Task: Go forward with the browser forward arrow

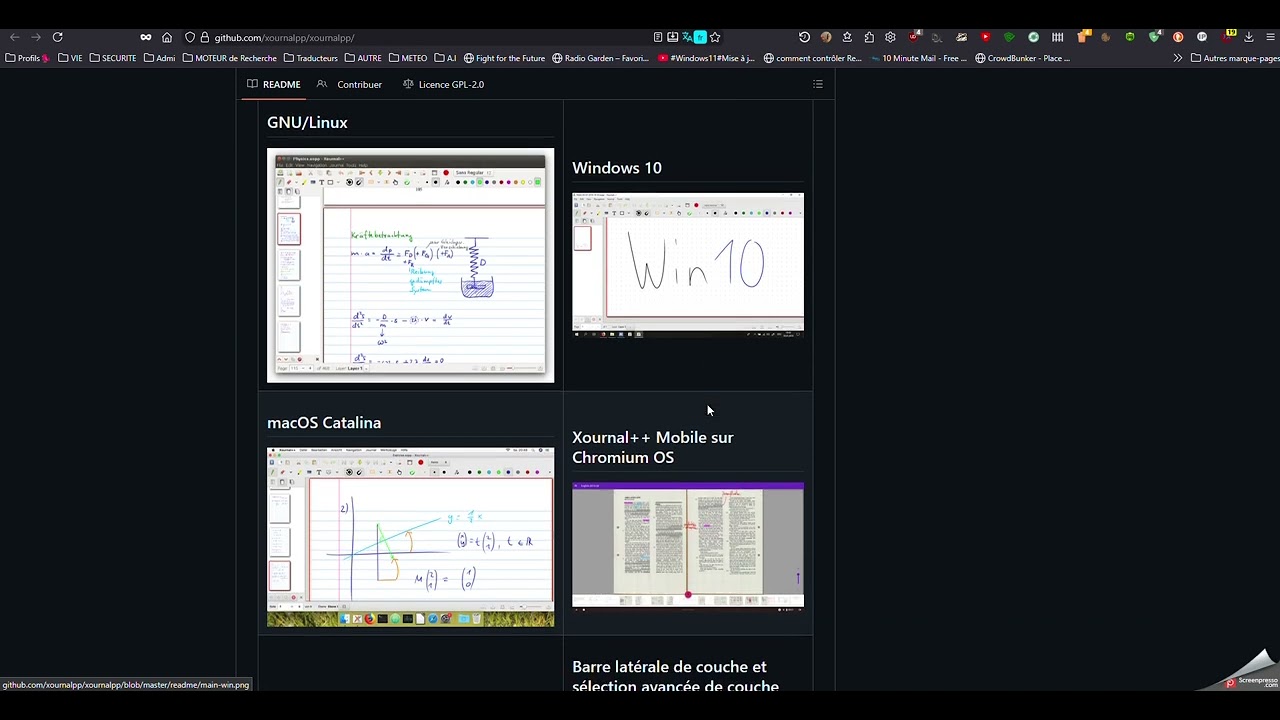Action: pyautogui.click(x=36, y=37)
